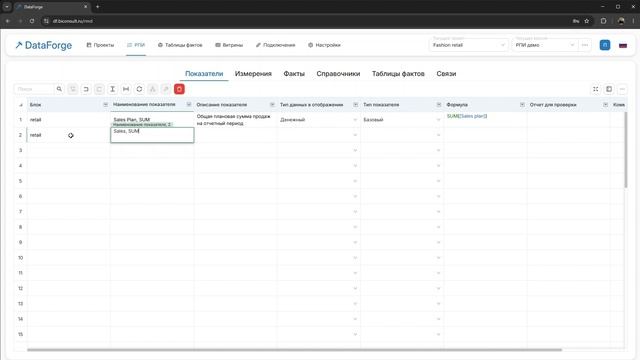Click the column width icon in the table toolbar
Screen dimensions: 640x360
126,89
